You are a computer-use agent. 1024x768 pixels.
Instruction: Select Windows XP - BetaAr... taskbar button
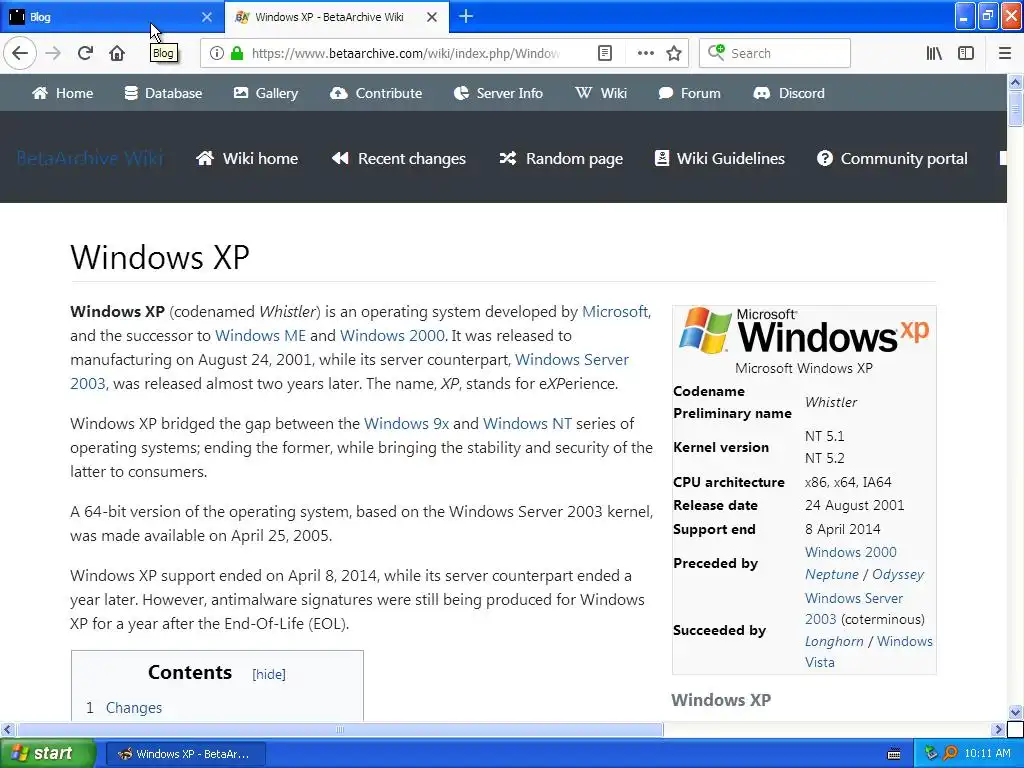(x=185, y=754)
